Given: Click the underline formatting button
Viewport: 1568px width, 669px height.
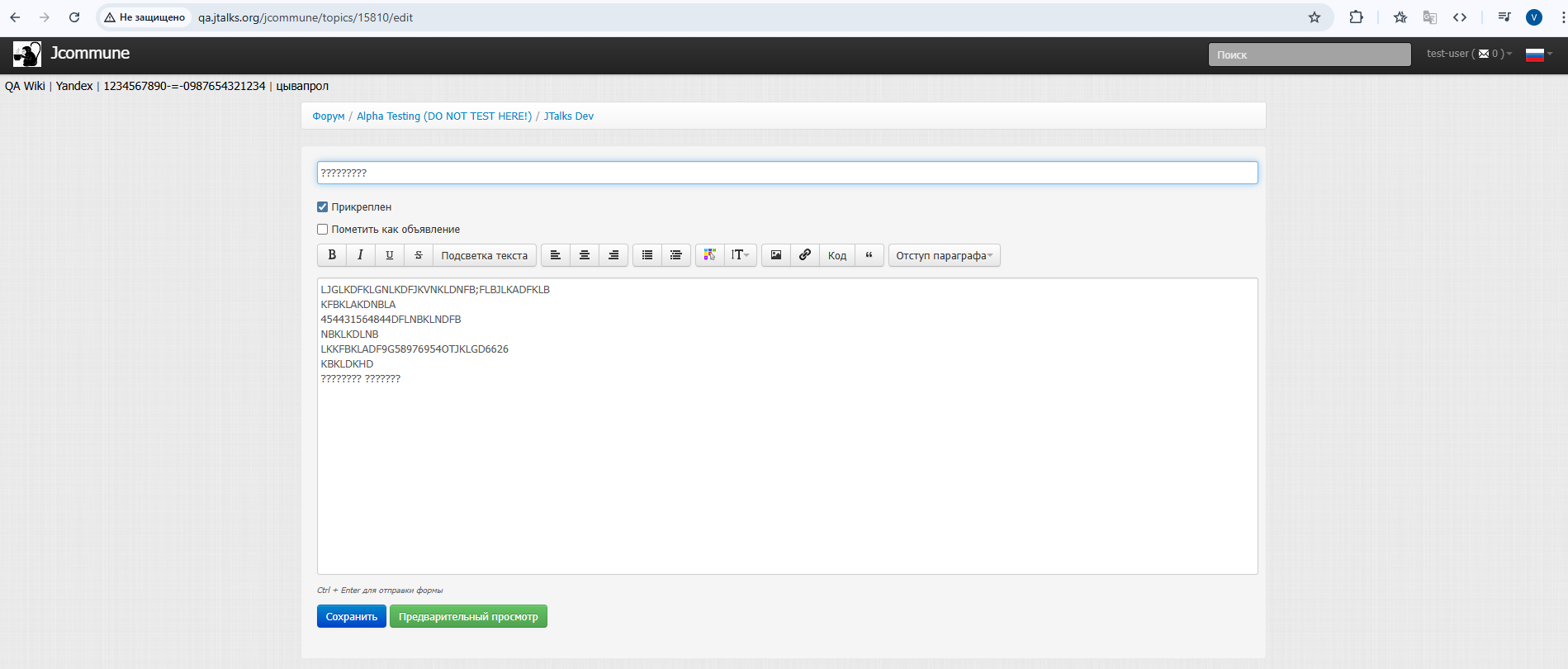Looking at the screenshot, I should 390,255.
